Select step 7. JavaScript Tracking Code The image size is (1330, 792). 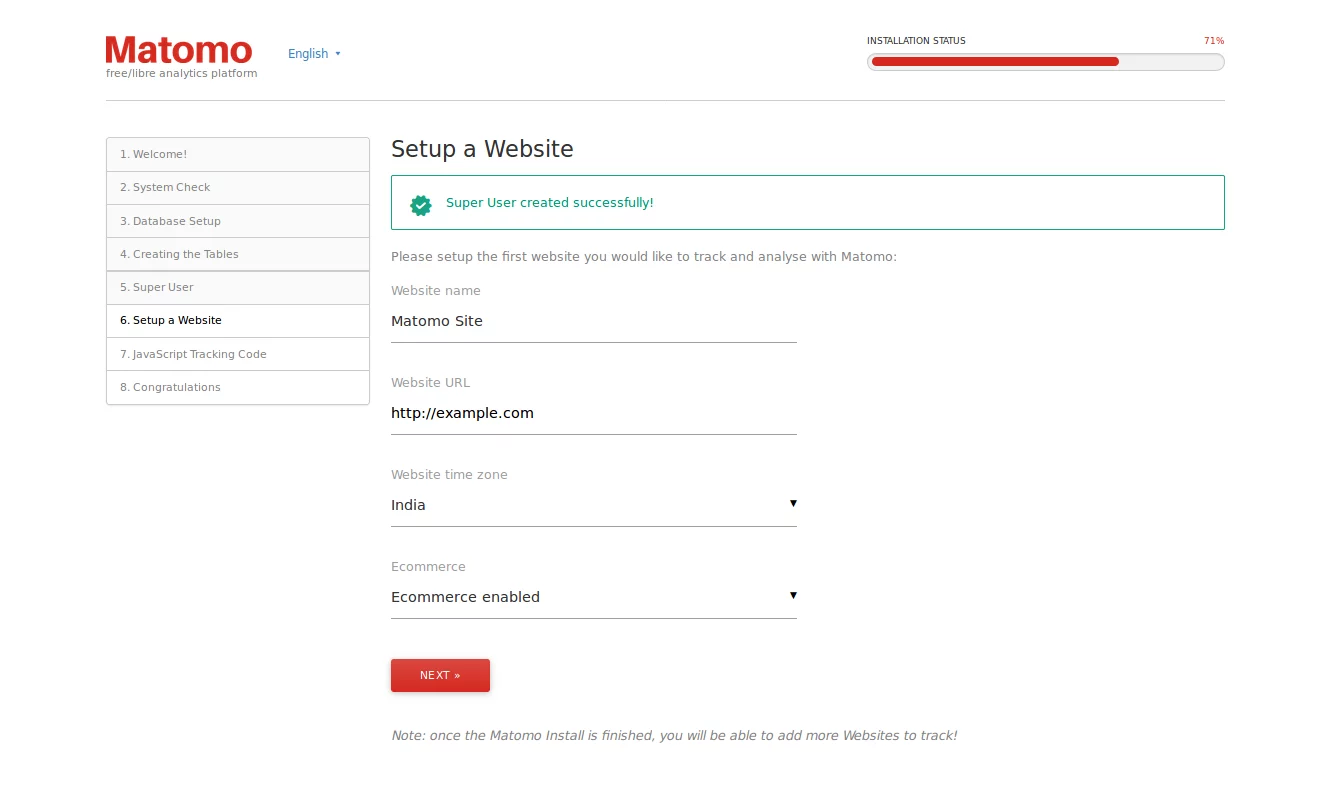(238, 354)
